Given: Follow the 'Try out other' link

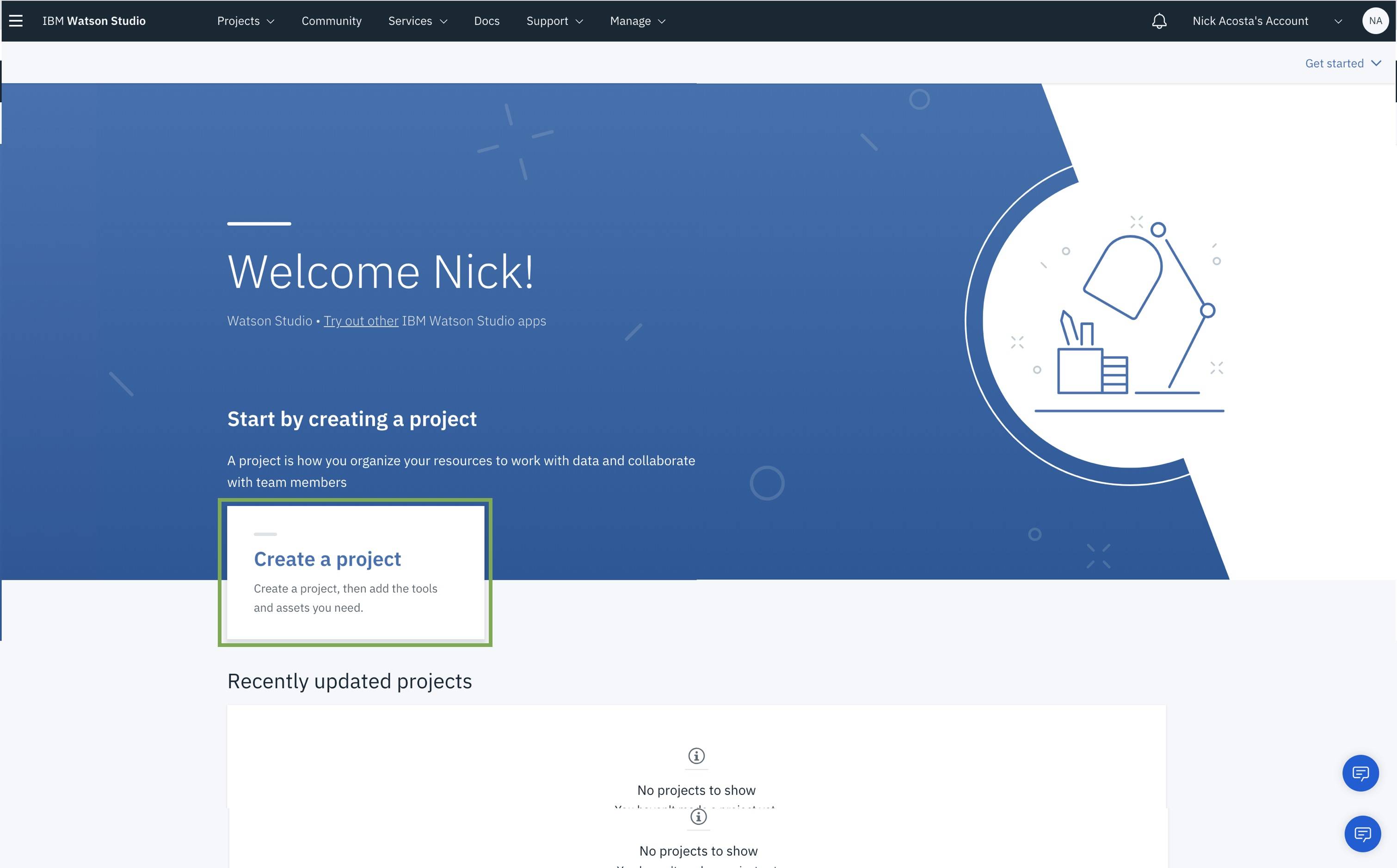Looking at the screenshot, I should click(x=361, y=321).
